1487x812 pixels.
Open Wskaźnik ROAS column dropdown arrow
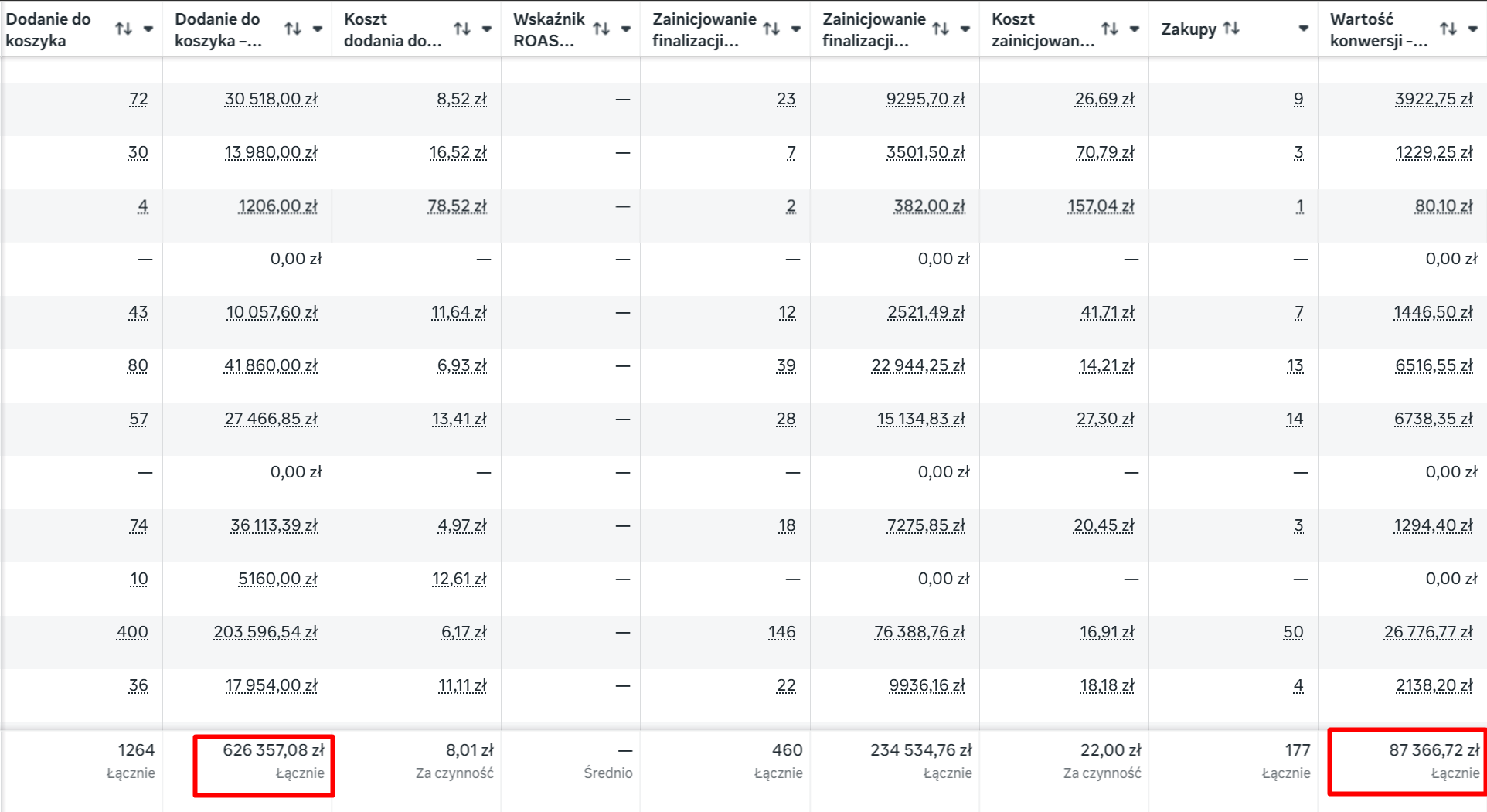coord(626,29)
